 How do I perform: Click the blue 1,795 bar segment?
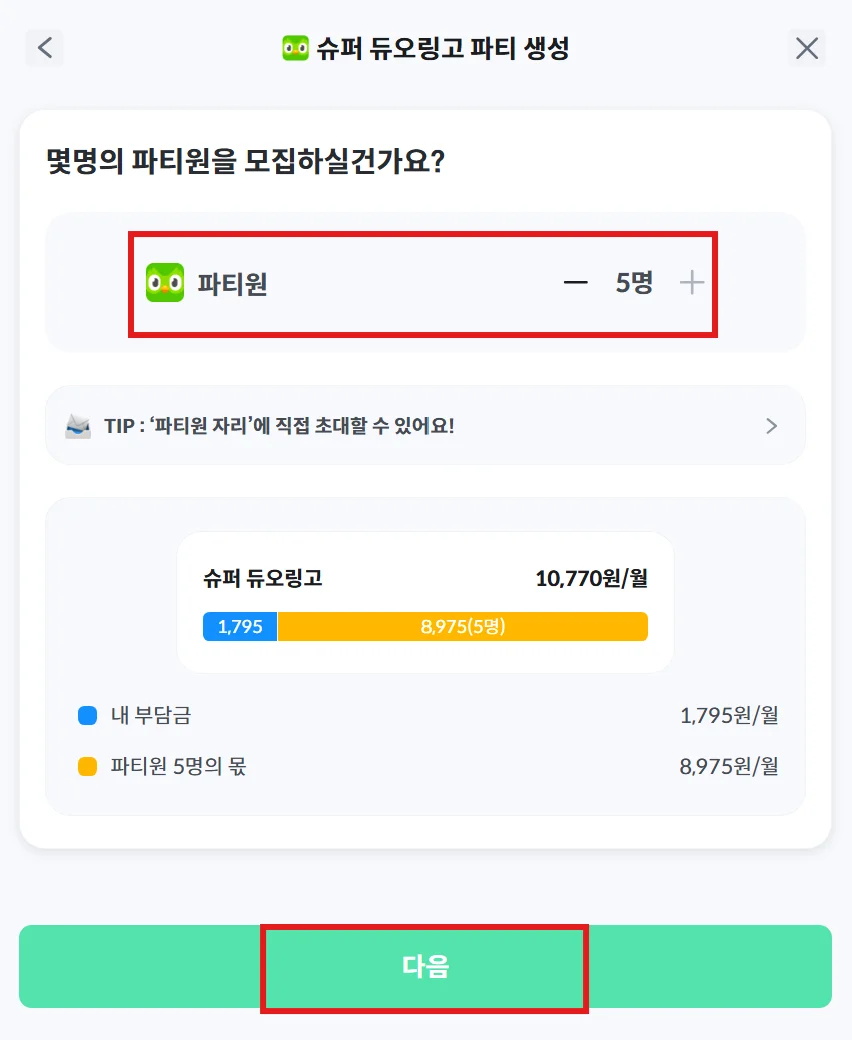coord(240,627)
